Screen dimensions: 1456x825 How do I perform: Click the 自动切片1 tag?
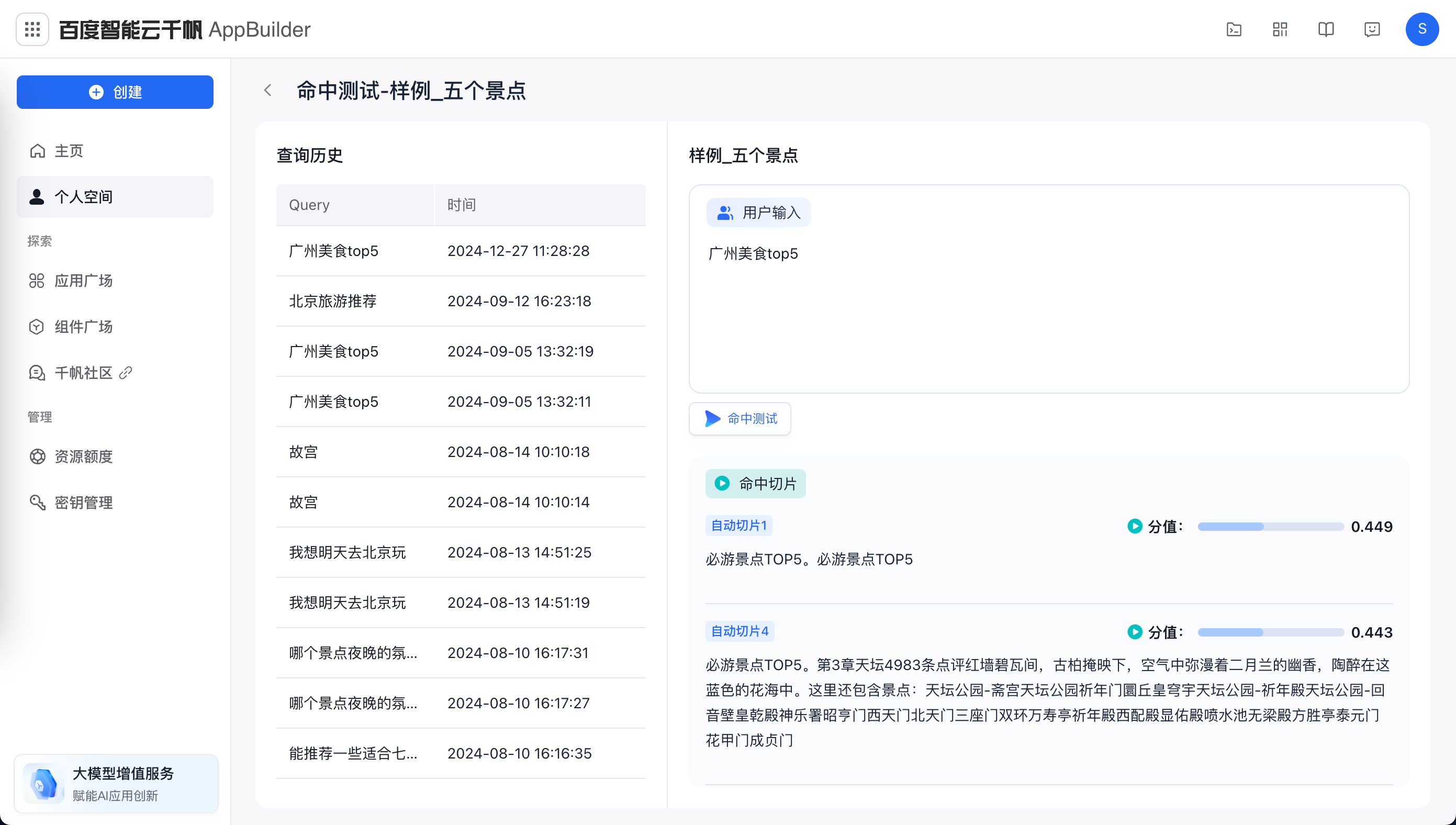coord(738,526)
